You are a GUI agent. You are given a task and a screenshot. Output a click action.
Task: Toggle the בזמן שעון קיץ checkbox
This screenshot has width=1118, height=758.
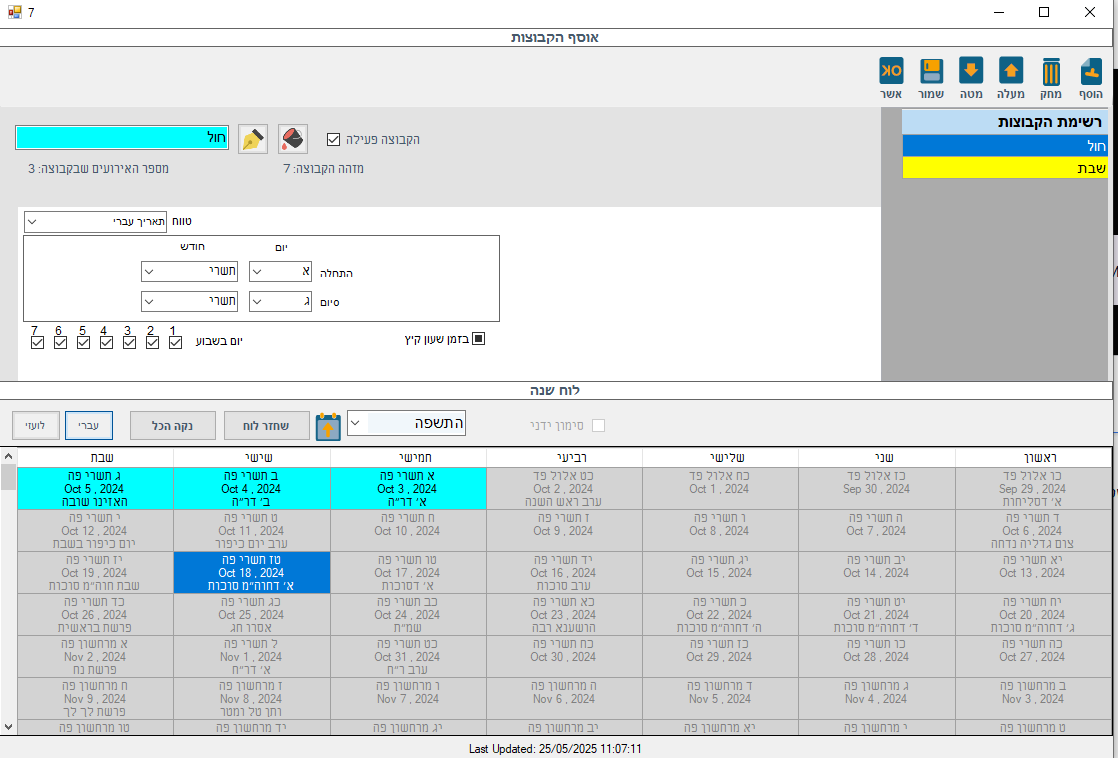(478, 339)
